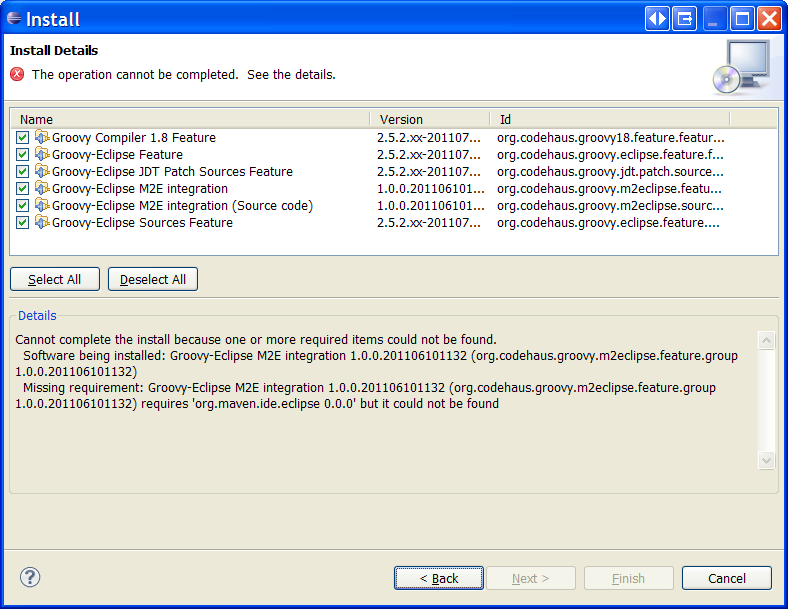Sort list by Version column header

coord(430,119)
